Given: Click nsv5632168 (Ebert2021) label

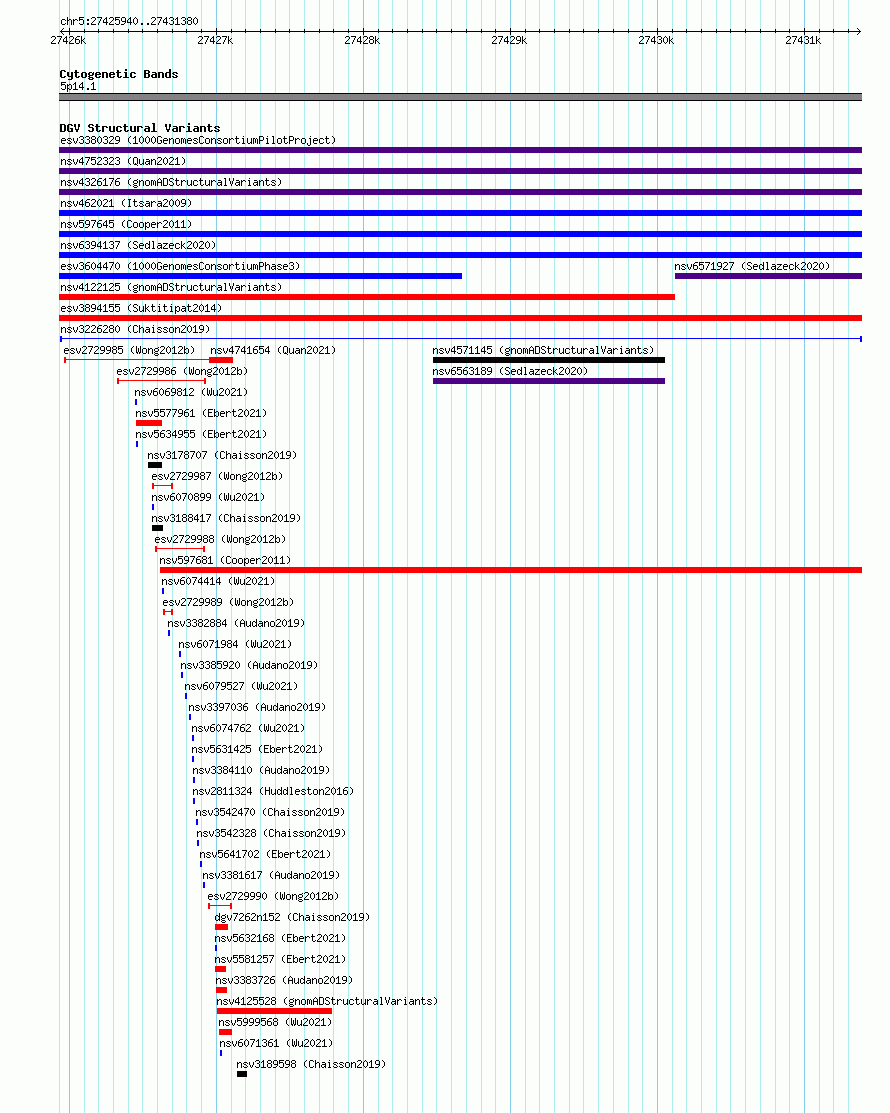Looking at the screenshot, I should [x=280, y=938].
